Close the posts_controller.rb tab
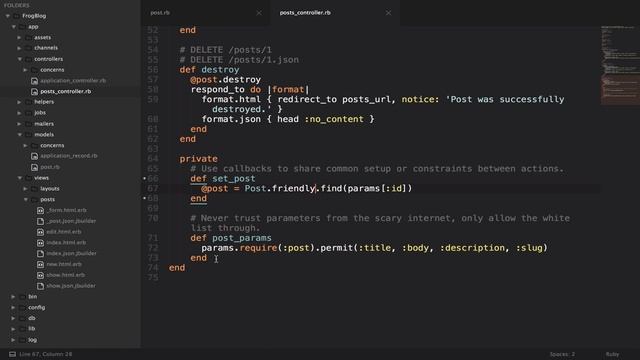 tap(388, 13)
